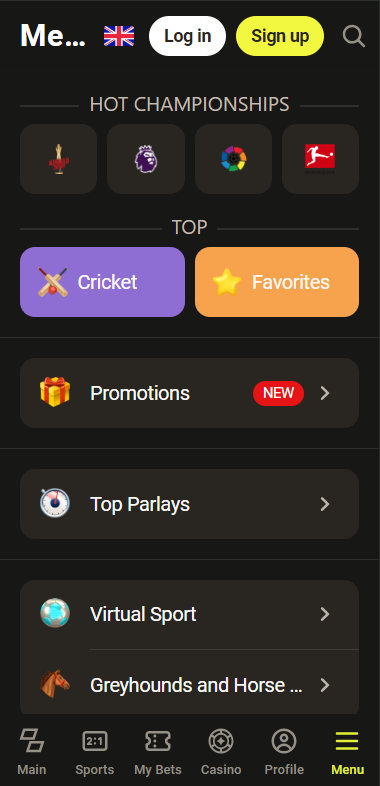Go to My Bets ticket icon
Screen dimensions: 380x786
click(158, 741)
